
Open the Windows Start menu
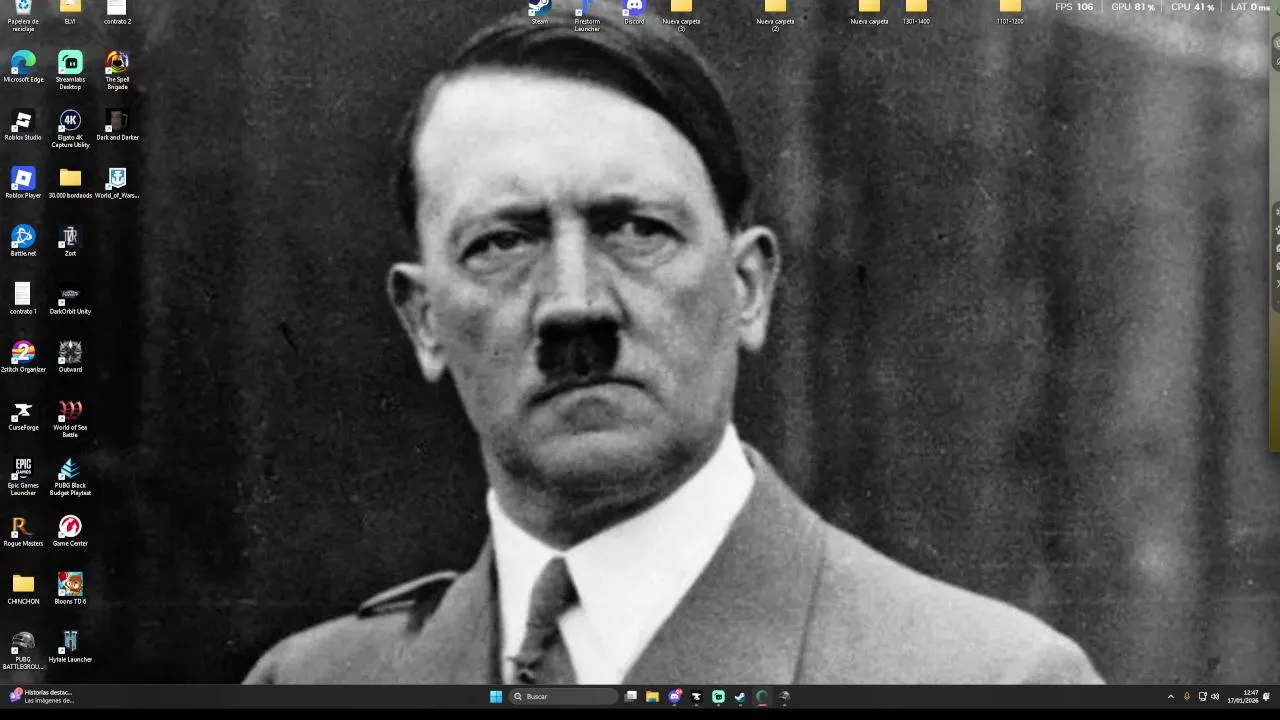[x=496, y=696]
